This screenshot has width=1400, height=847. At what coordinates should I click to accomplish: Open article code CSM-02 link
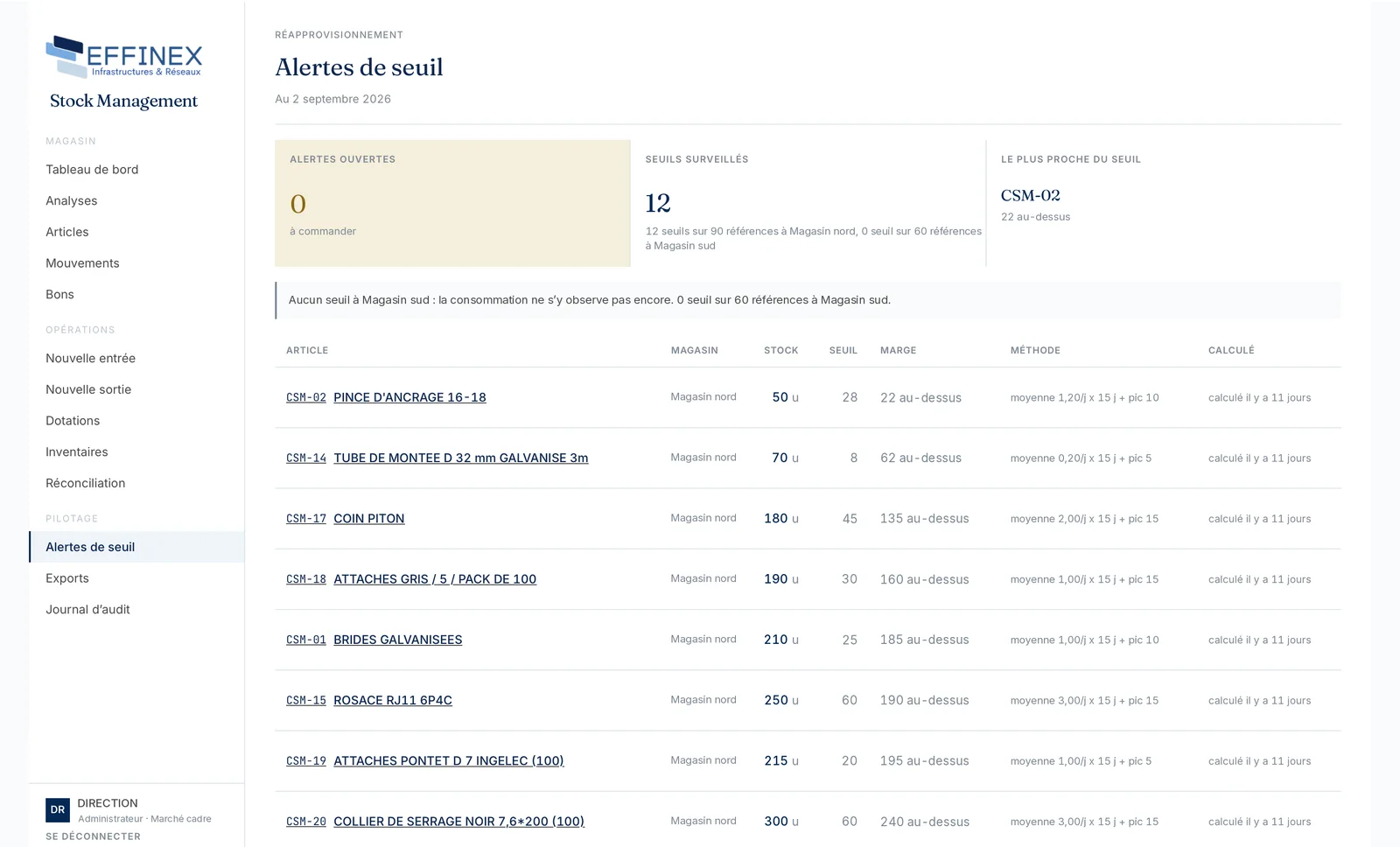point(306,397)
